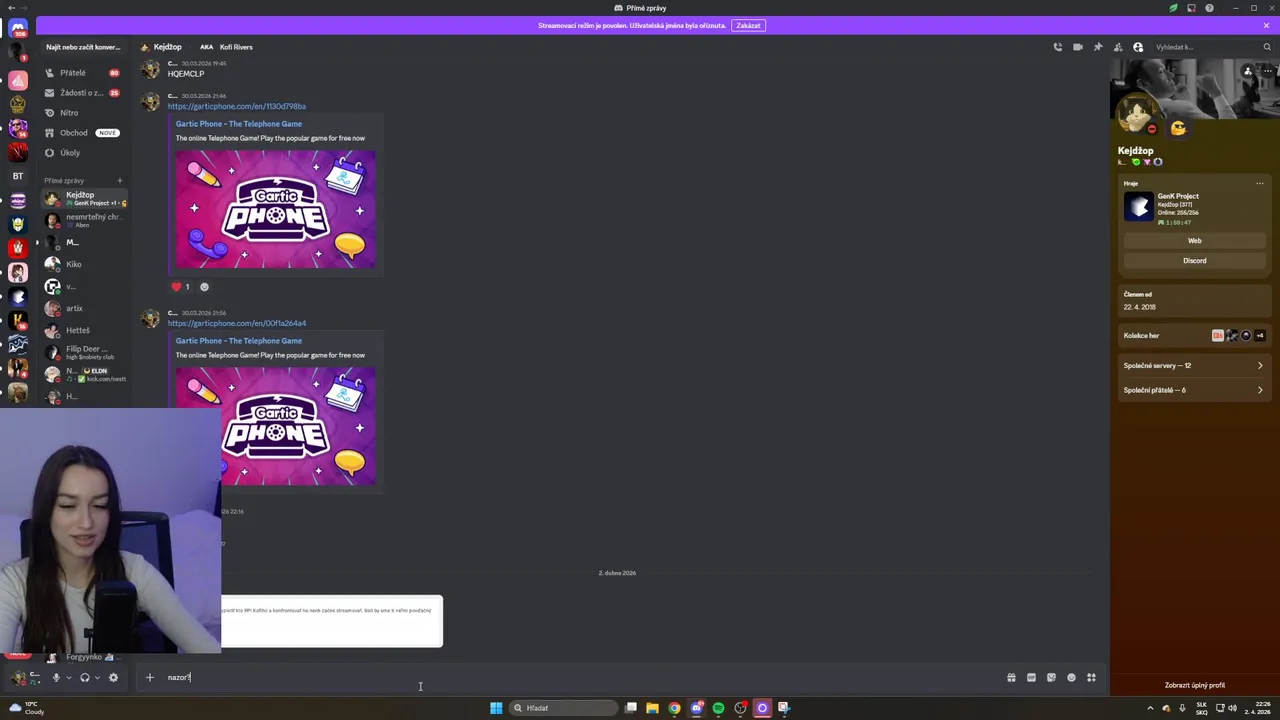Image resolution: width=1280 pixels, height=720 pixels.
Task: Click the Vyhledat search field
Action: [1213, 47]
